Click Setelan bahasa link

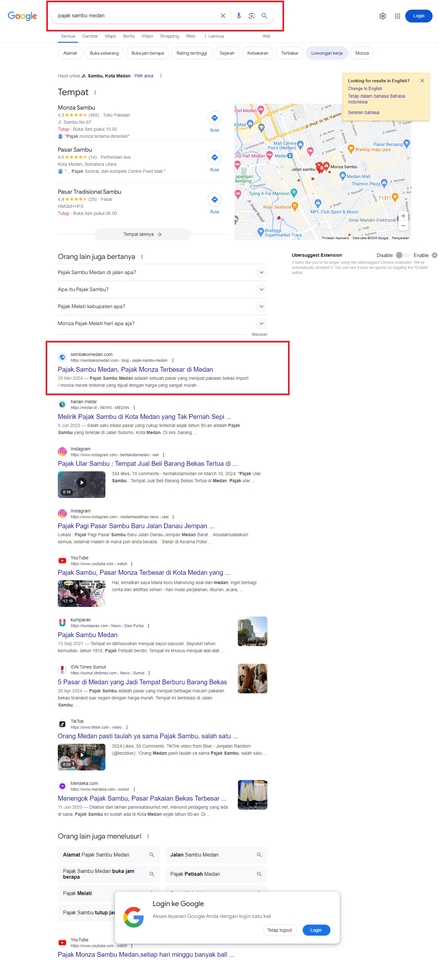364,113
